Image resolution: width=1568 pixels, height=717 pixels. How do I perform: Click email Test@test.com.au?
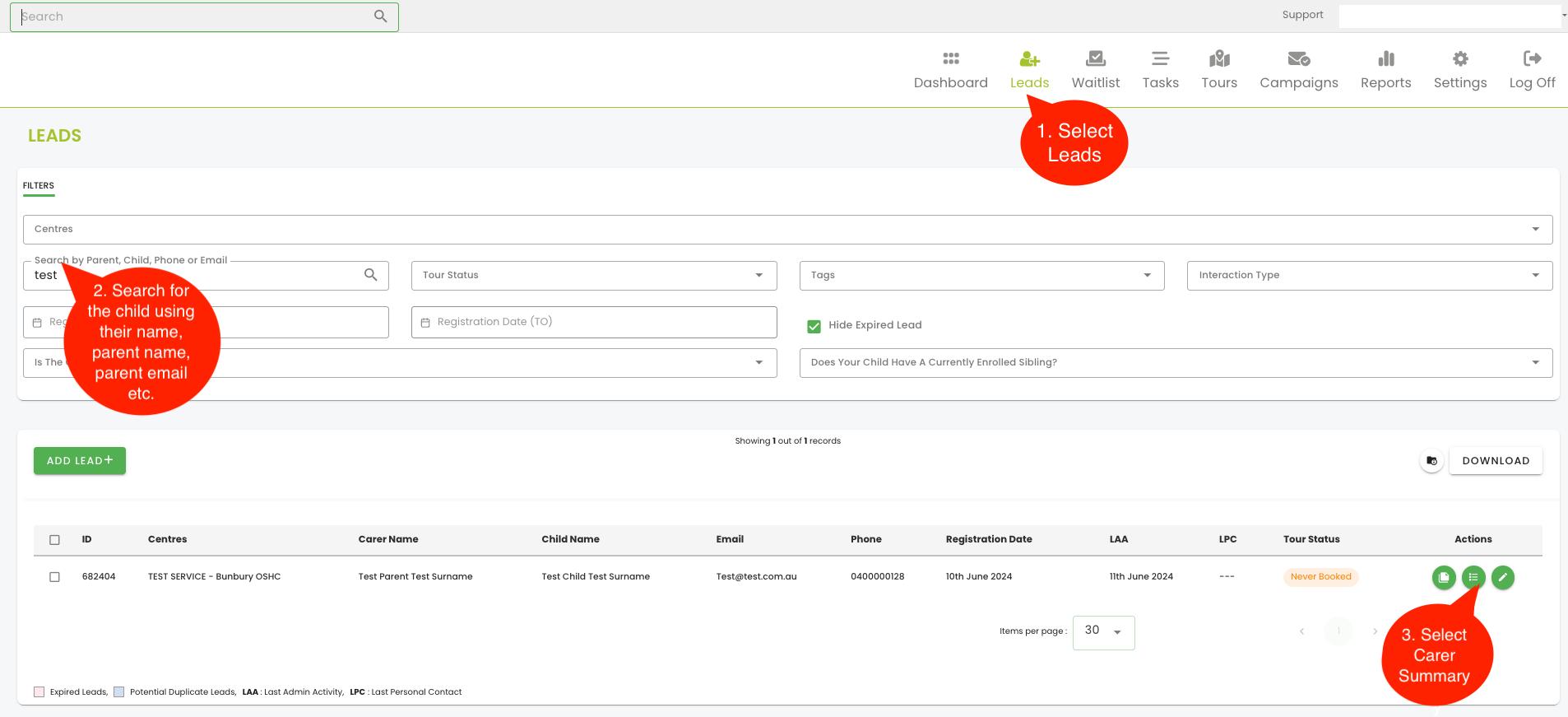[x=756, y=577]
